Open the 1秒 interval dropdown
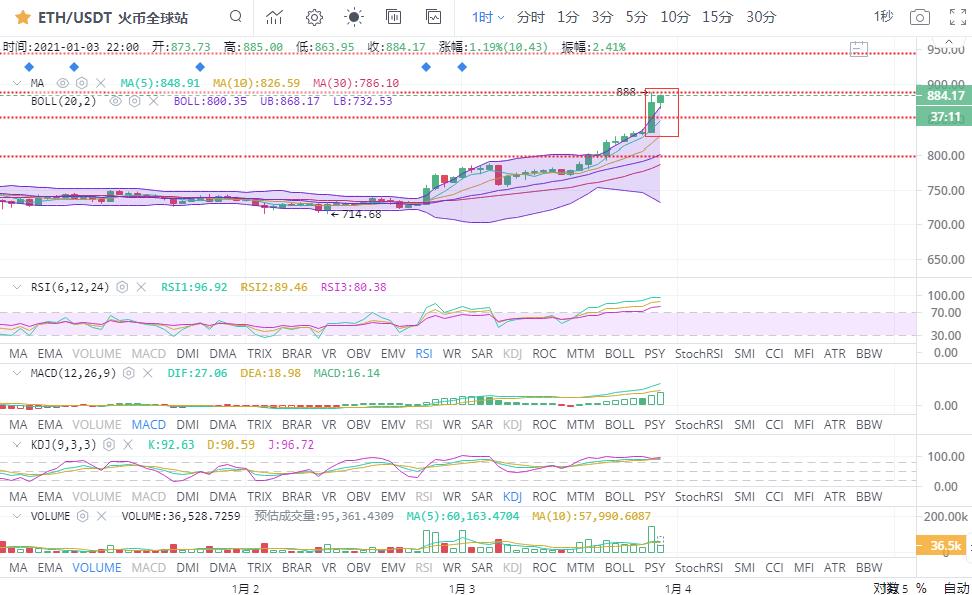Image resolution: width=972 pixels, height=595 pixels. click(x=883, y=17)
